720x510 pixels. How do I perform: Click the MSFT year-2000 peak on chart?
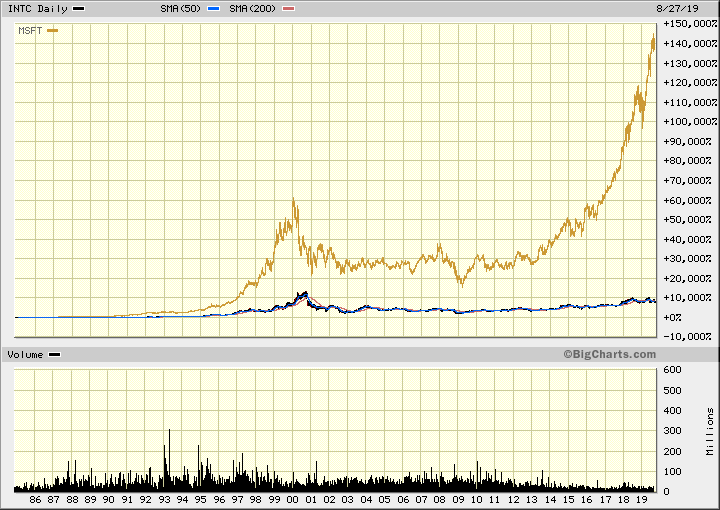tap(293, 199)
